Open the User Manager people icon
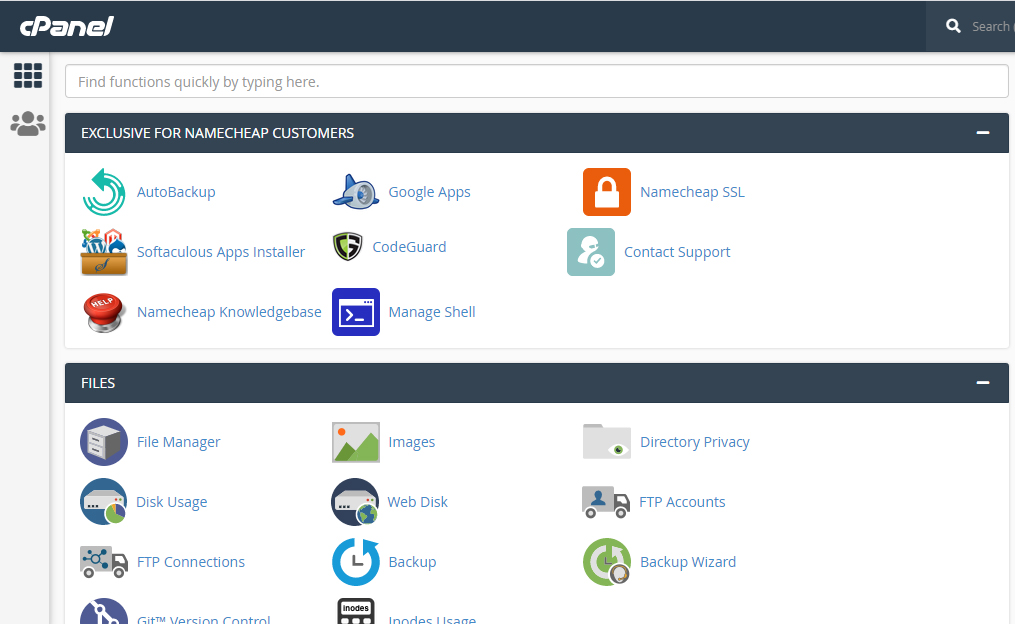1015x624 pixels. [x=28, y=124]
